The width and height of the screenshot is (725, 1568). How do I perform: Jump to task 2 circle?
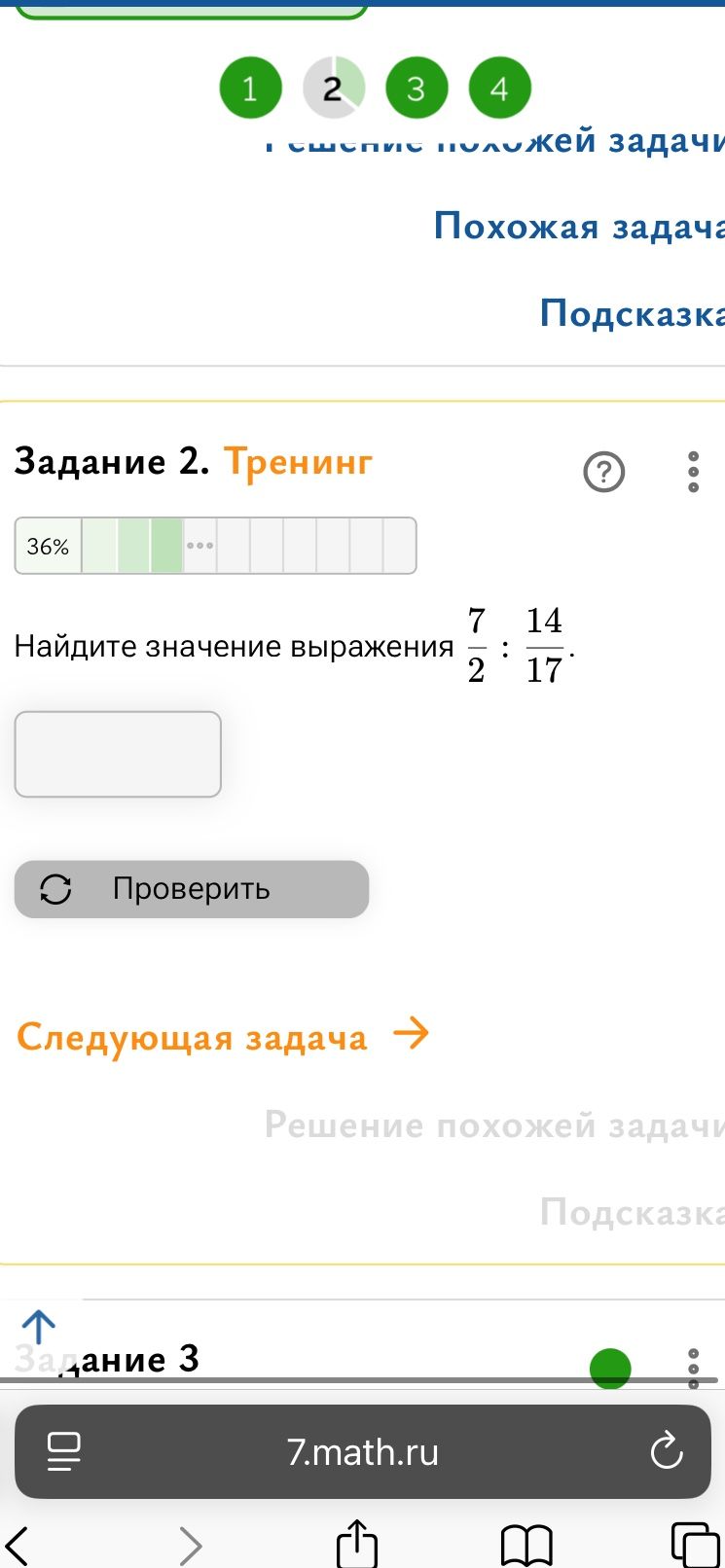[334, 89]
